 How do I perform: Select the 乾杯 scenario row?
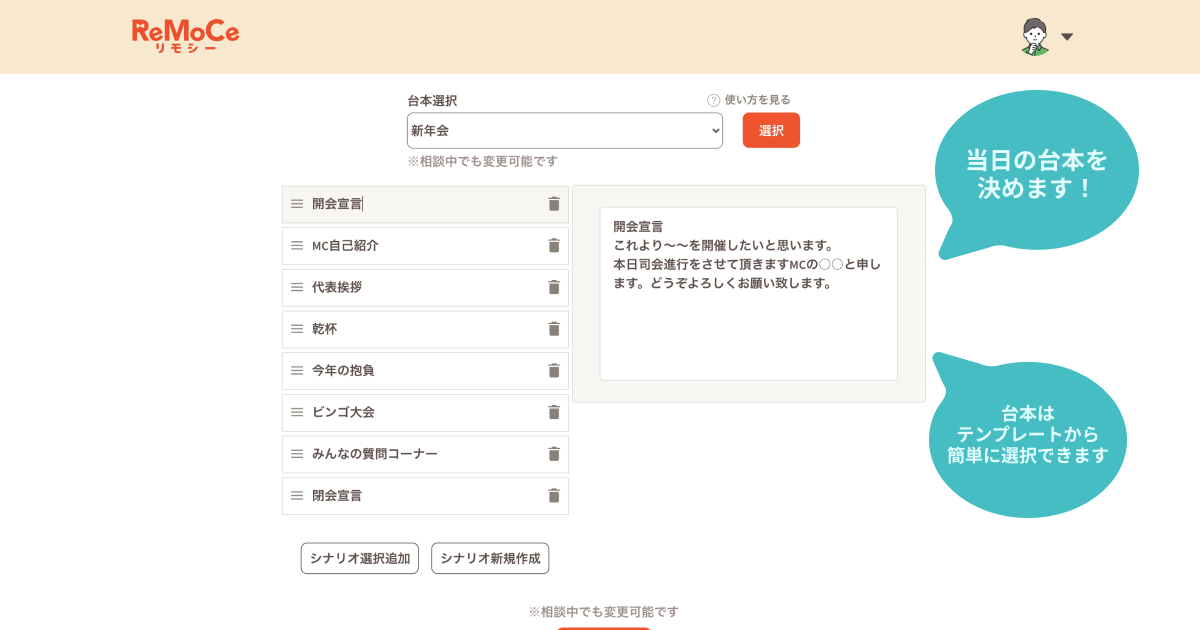pos(420,329)
